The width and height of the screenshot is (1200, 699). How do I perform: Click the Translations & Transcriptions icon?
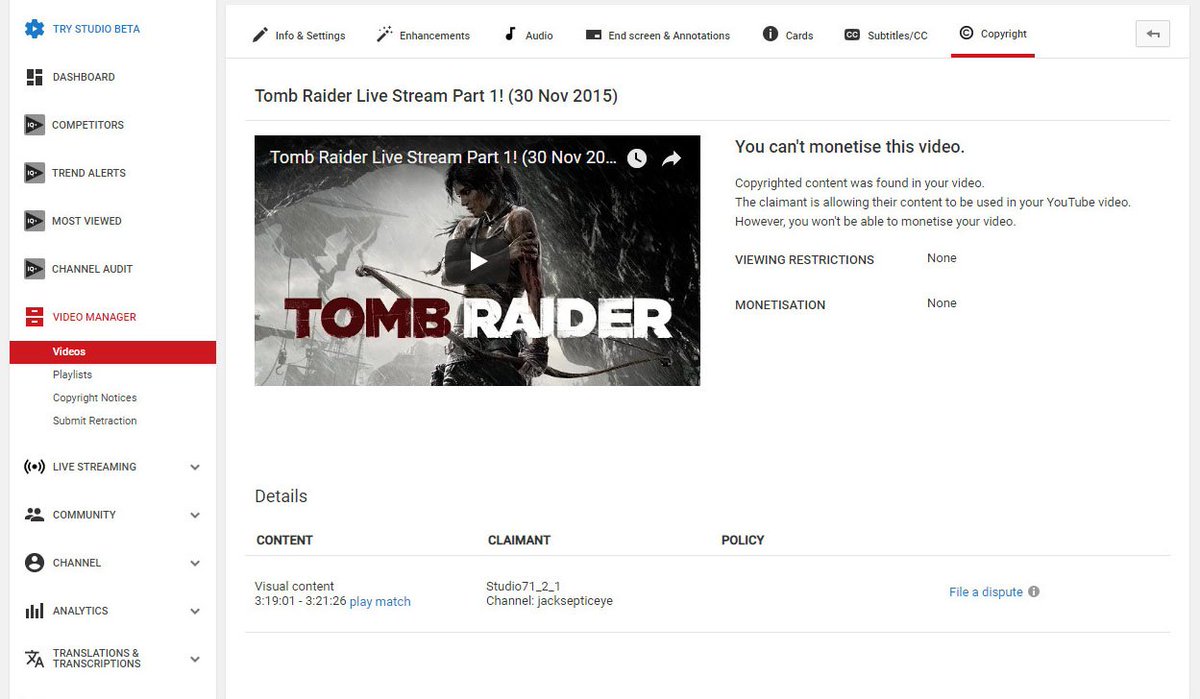[34, 658]
